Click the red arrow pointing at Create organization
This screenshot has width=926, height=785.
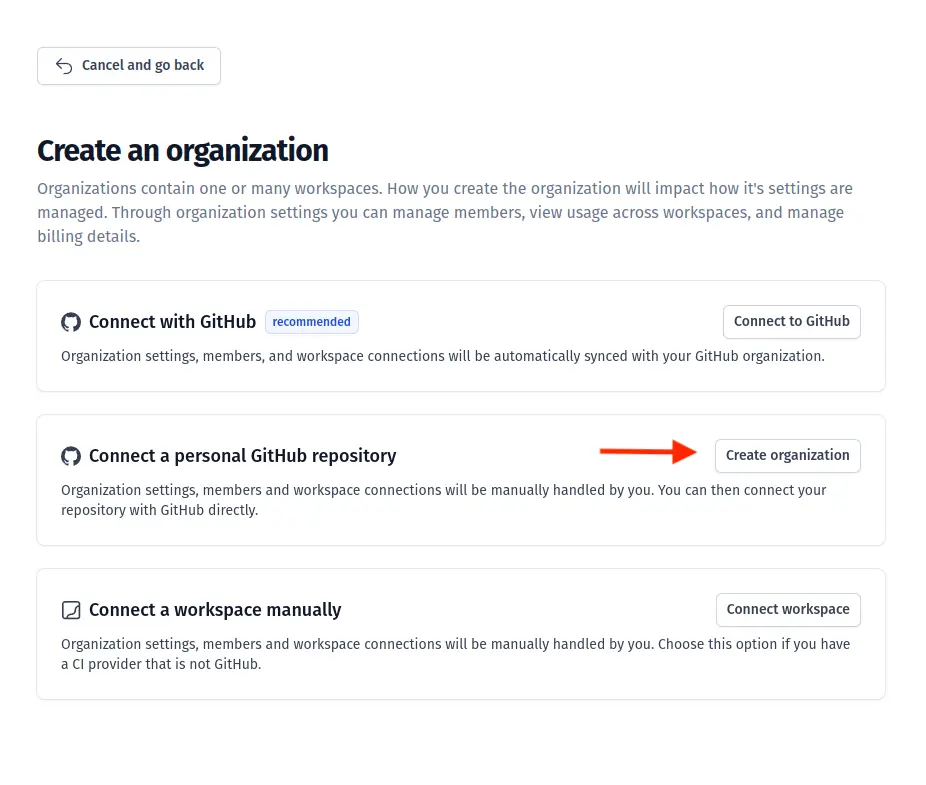[646, 452]
